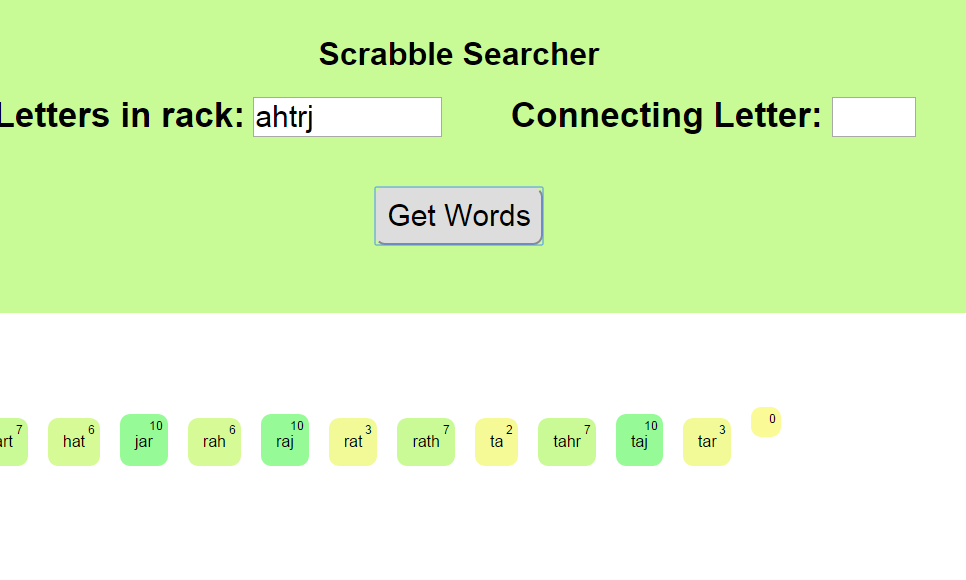
Task: Choose the 'tahr' word tile
Action: coord(567,442)
